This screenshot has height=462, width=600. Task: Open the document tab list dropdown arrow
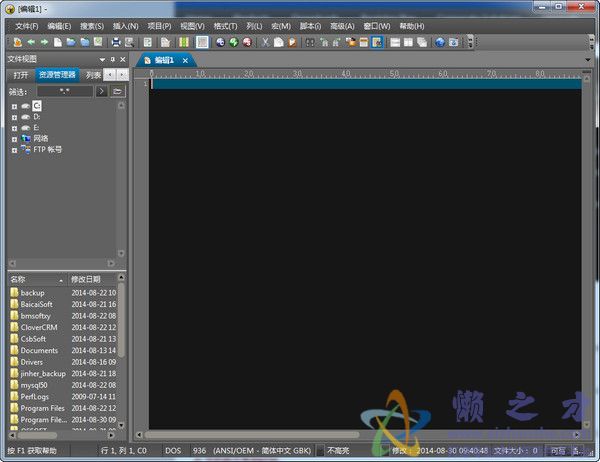[x=588, y=60]
